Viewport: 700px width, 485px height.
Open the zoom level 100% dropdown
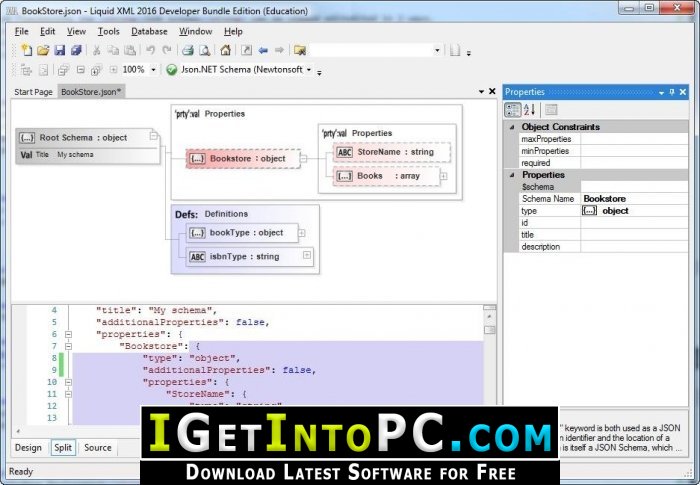coord(153,70)
